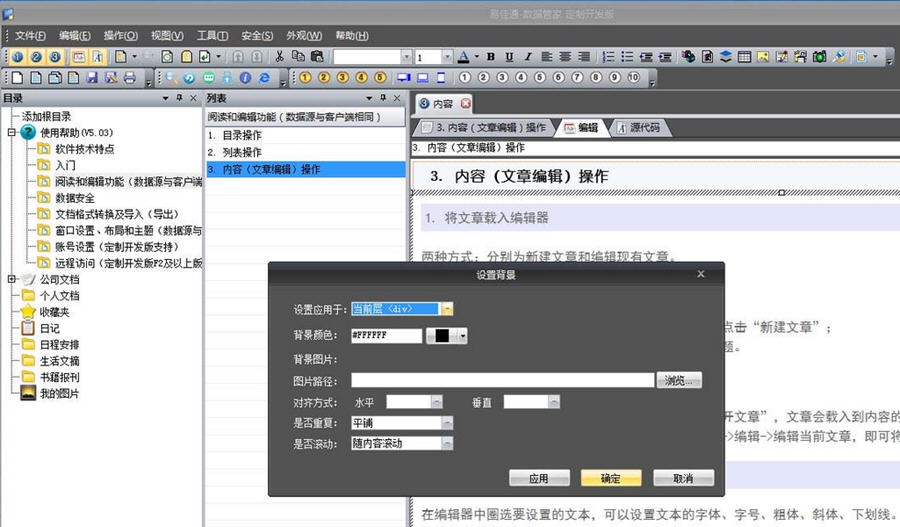Viewport: 900px width, 527px height.
Task: Decrease the indent
Action: [646, 56]
